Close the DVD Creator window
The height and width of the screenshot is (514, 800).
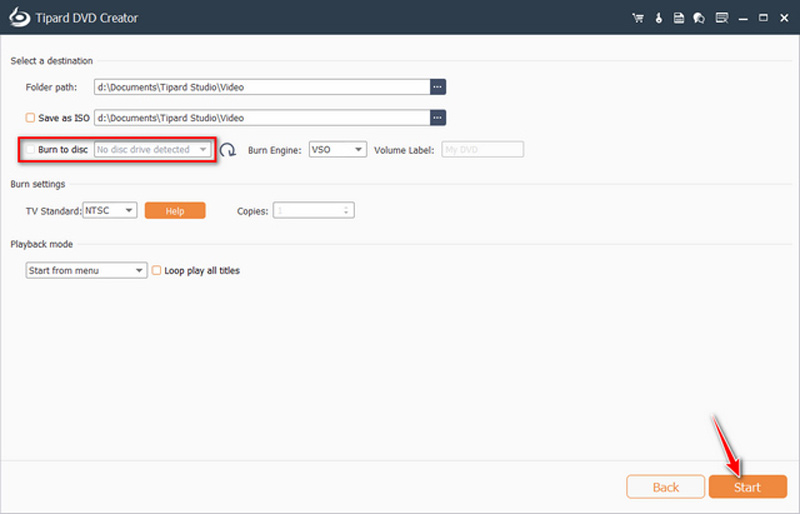pyautogui.click(x=784, y=18)
